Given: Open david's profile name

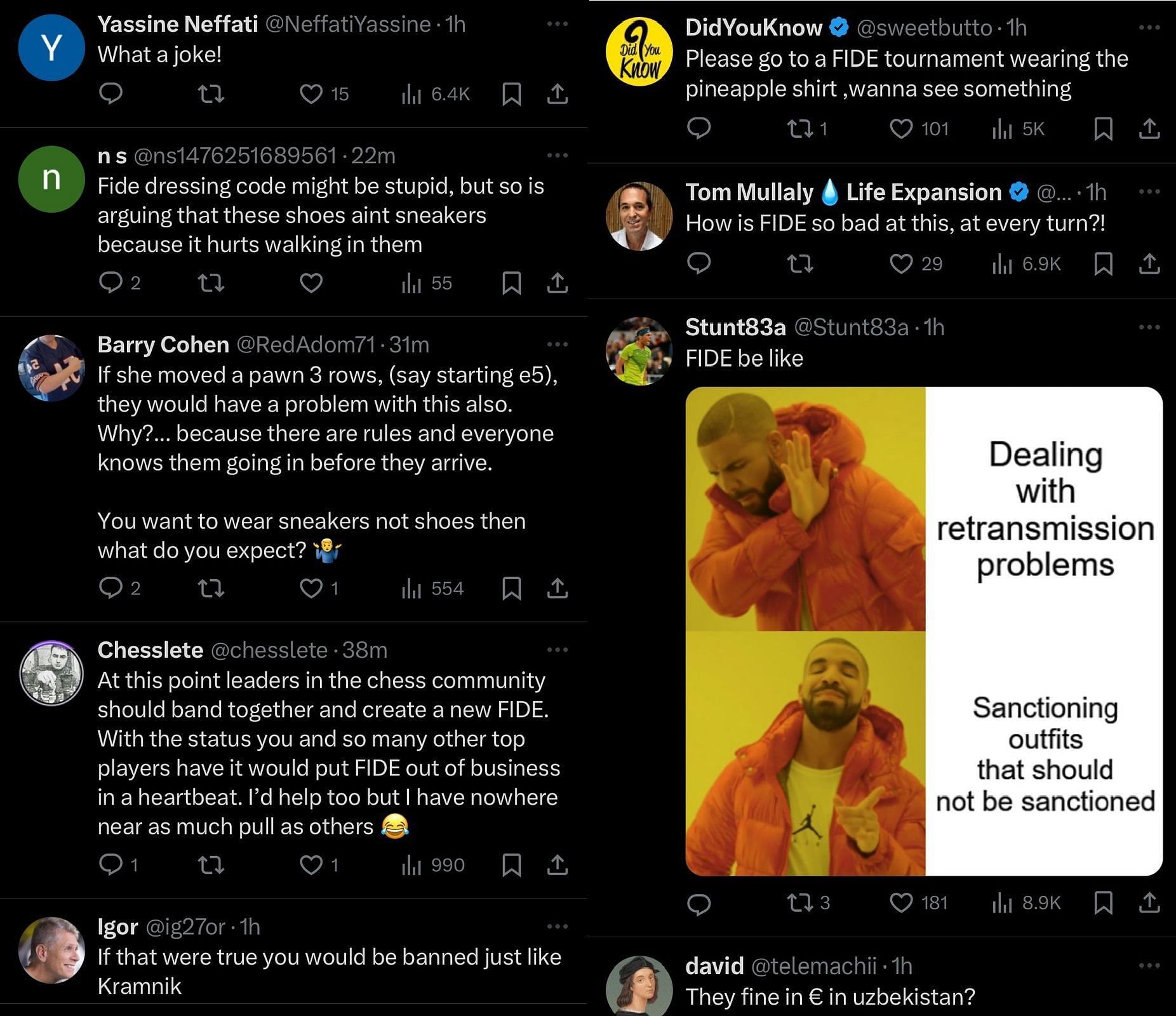Looking at the screenshot, I should [x=714, y=966].
